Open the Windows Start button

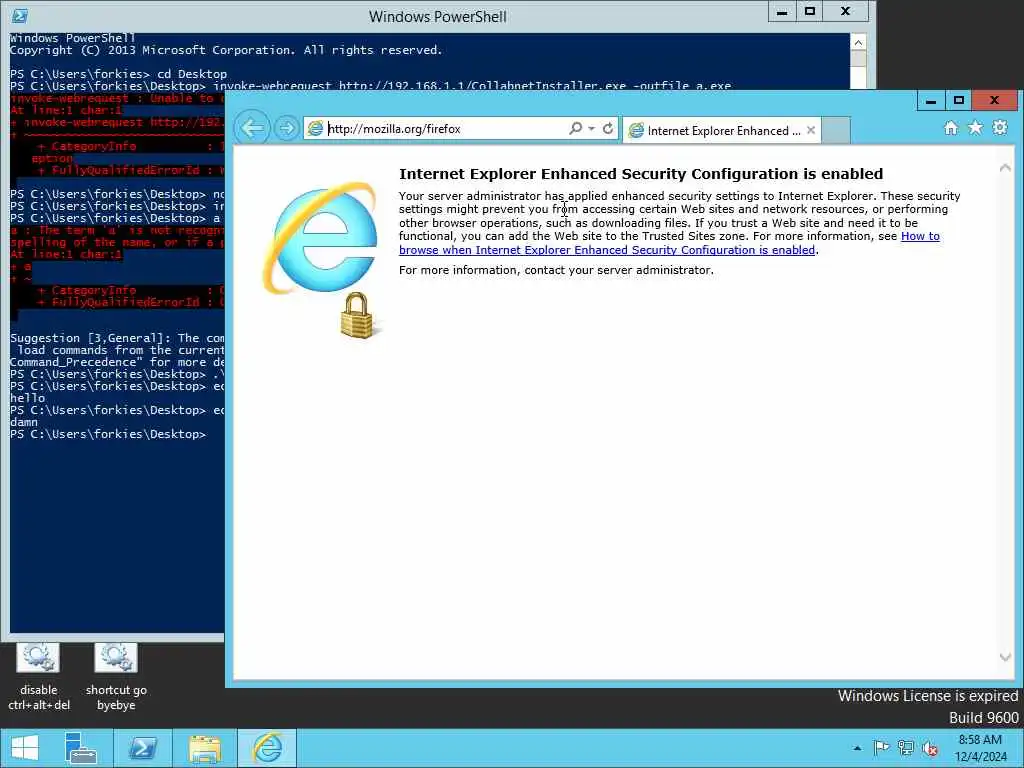(25, 748)
